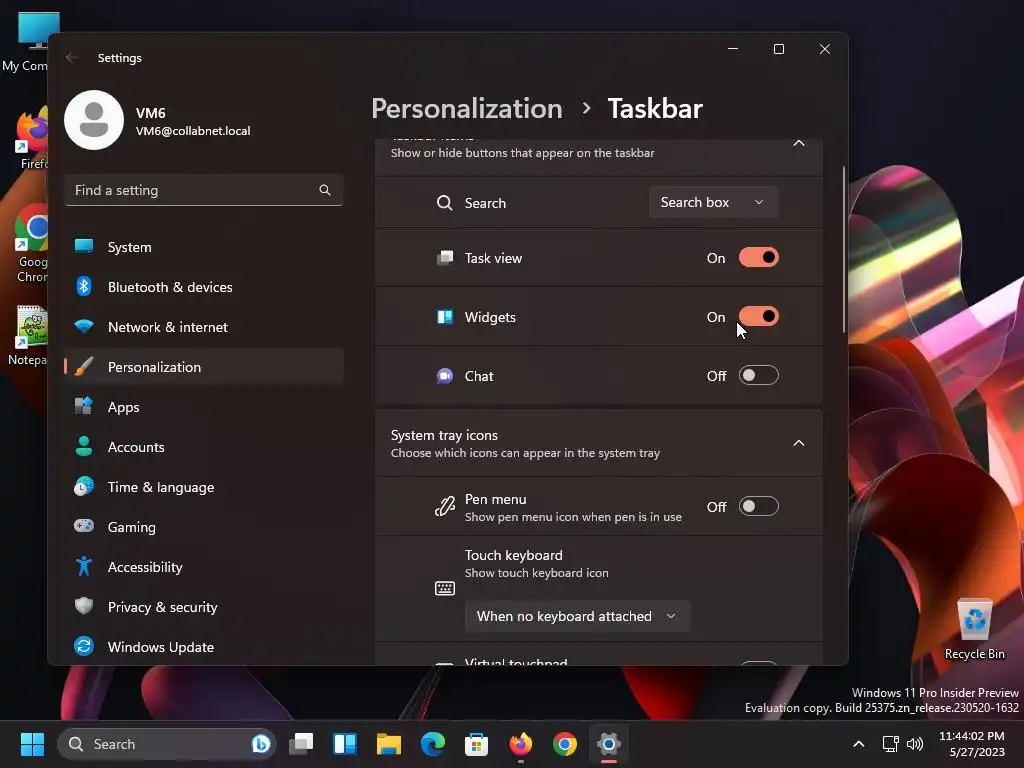Open Privacy & security category
Image resolution: width=1024 pixels, height=768 pixels.
(x=204, y=607)
